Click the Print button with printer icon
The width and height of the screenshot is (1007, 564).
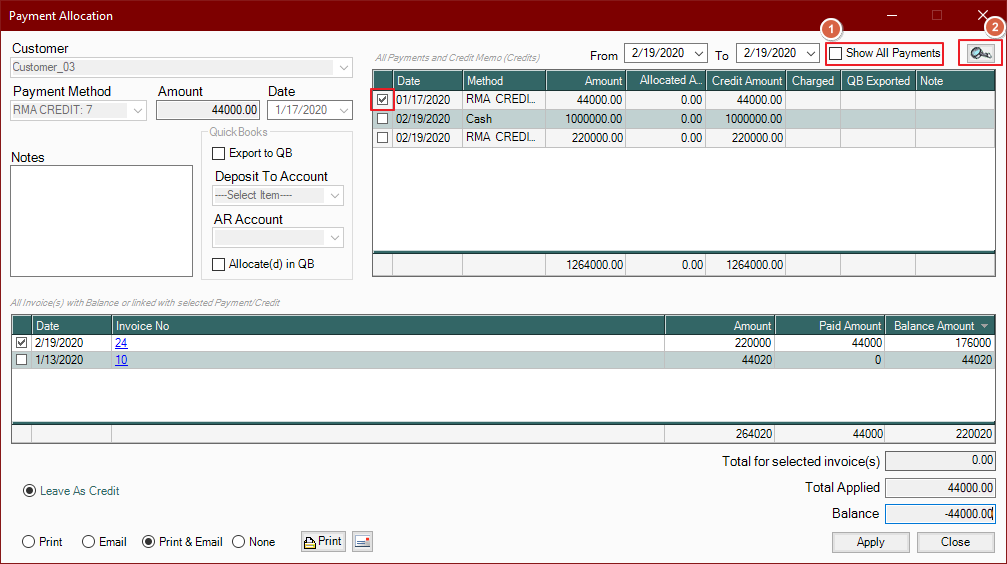(322, 542)
